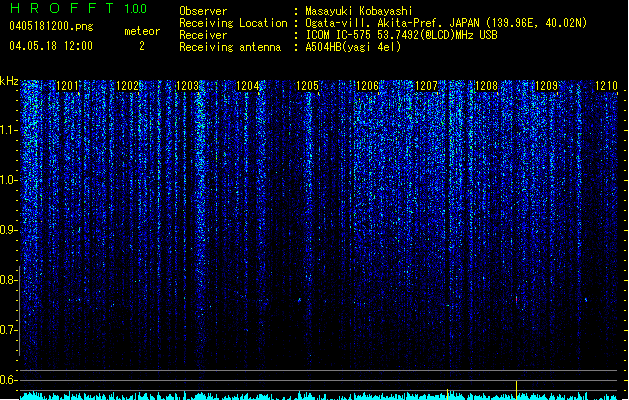Click the tall yellow meteor spike in bottom graph

(516, 390)
